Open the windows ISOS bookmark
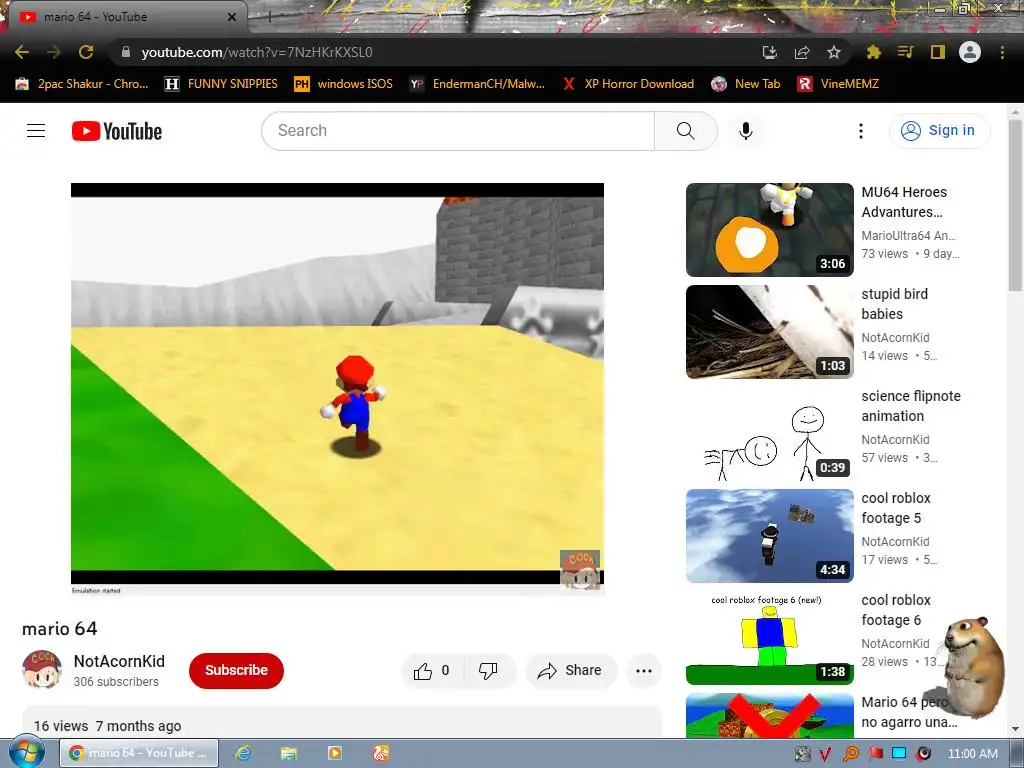The height and width of the screenshot is (768, 1024). (x=344, y=84)
